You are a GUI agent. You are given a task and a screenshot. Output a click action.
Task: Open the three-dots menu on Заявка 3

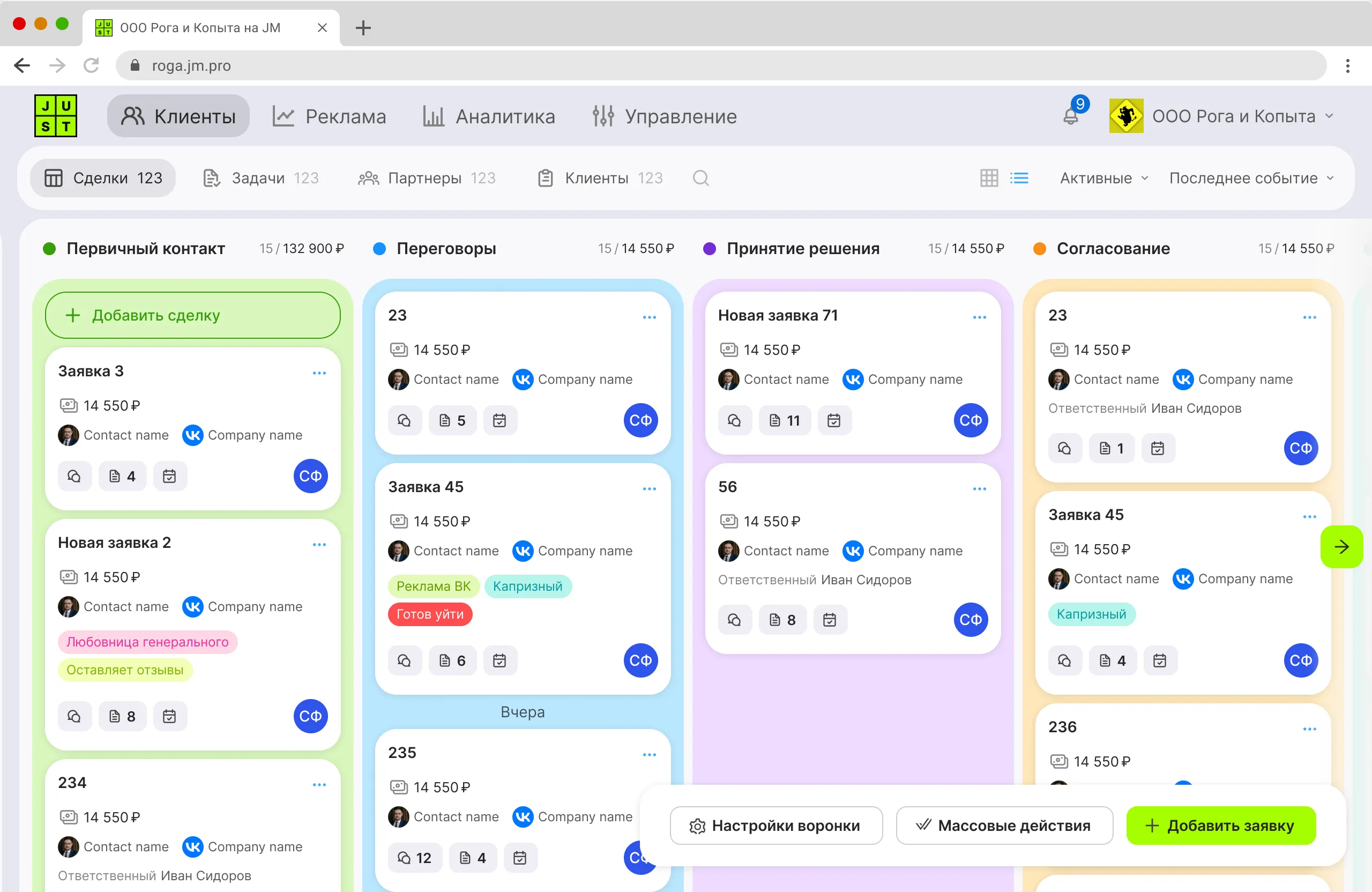[319, 373]
